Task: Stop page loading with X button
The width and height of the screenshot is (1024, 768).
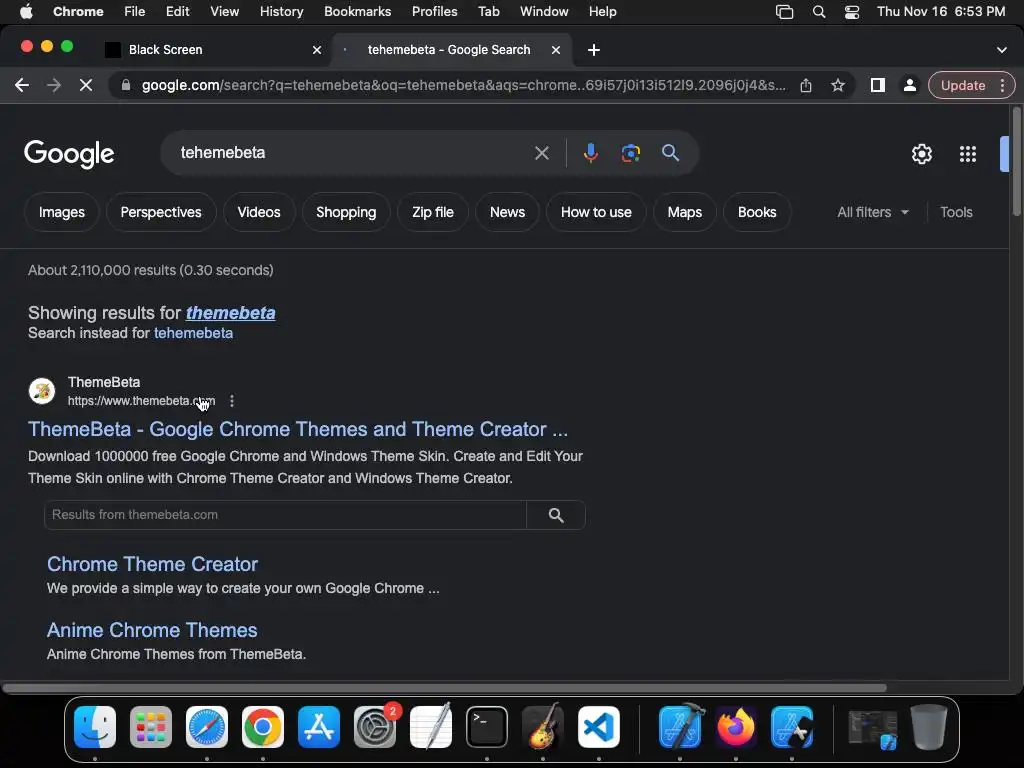Action: pos(86,85)
